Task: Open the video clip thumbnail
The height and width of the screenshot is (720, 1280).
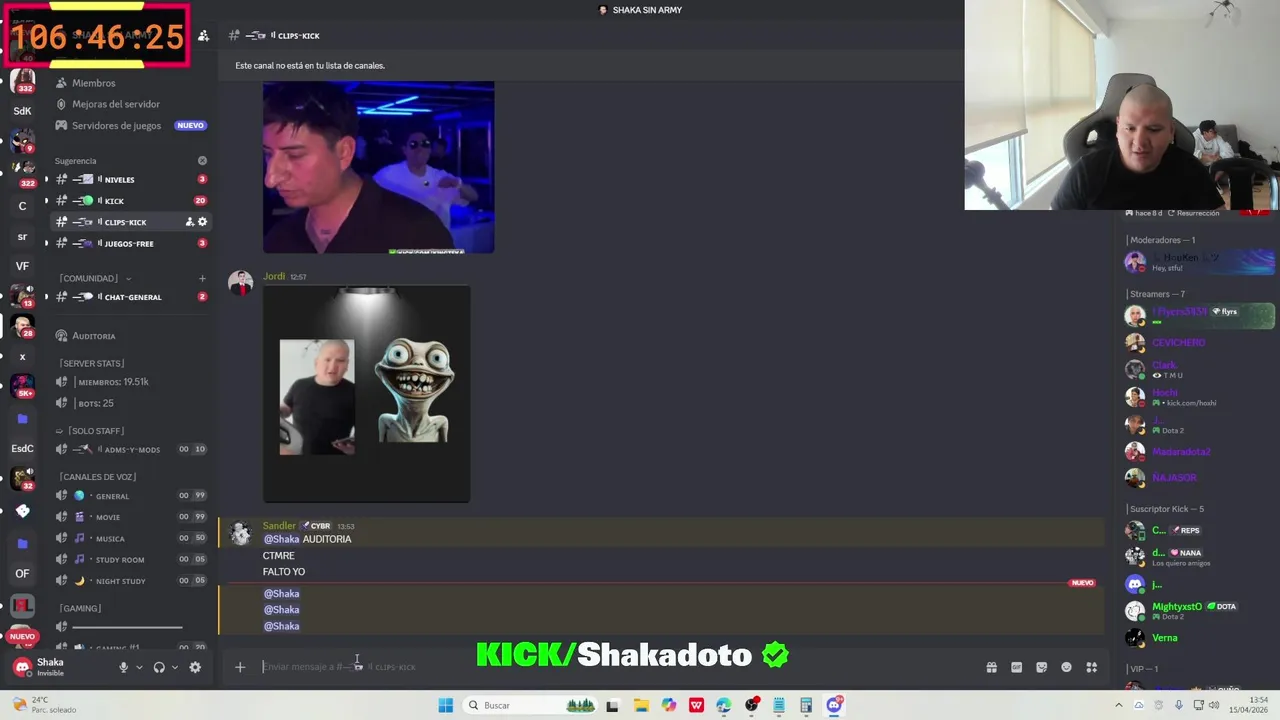Action: point(378,167)
